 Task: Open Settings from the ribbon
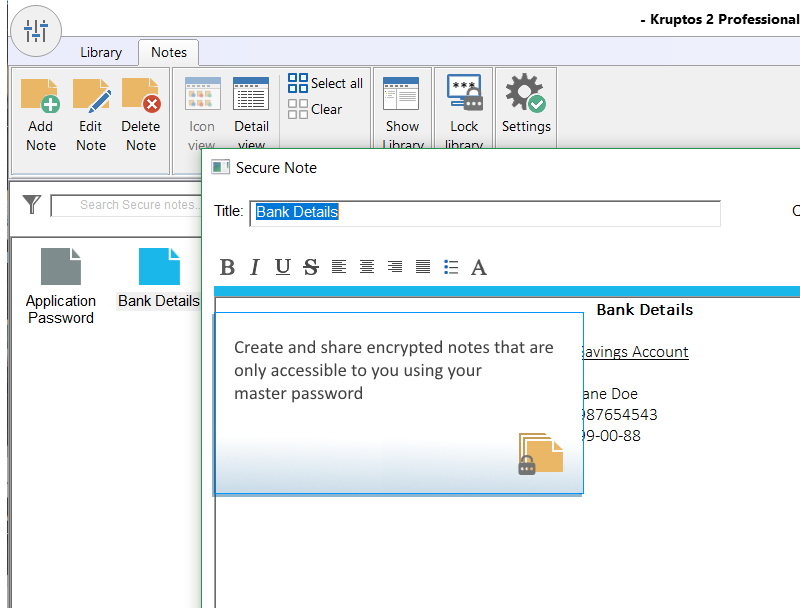[x=525, y=95]
